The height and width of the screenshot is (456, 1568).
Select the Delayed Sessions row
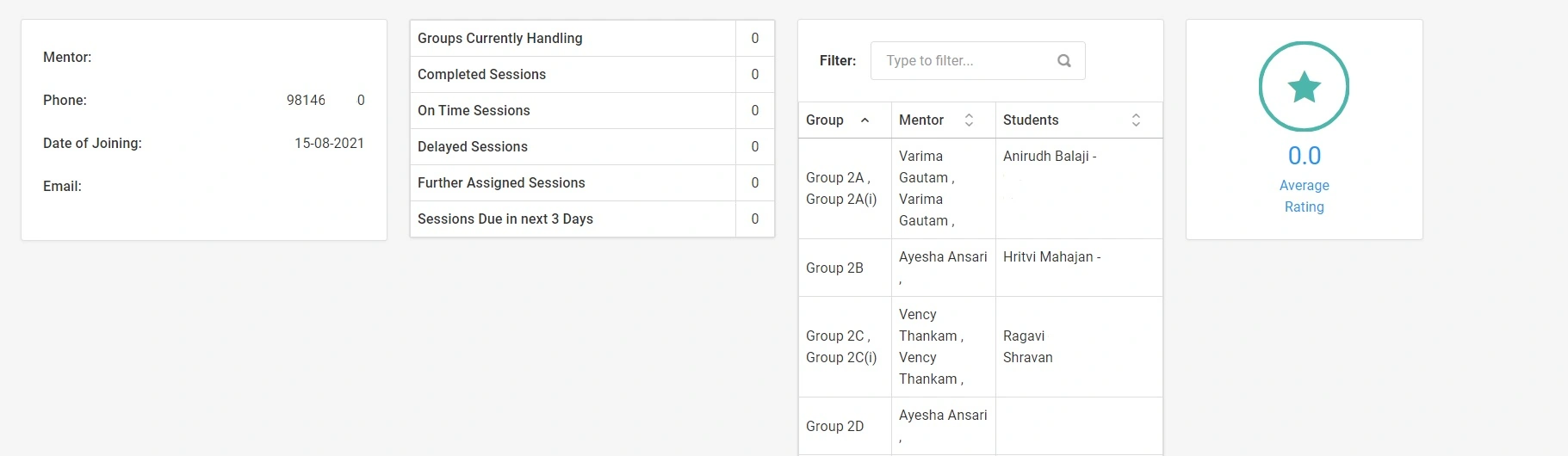point(592,147)
